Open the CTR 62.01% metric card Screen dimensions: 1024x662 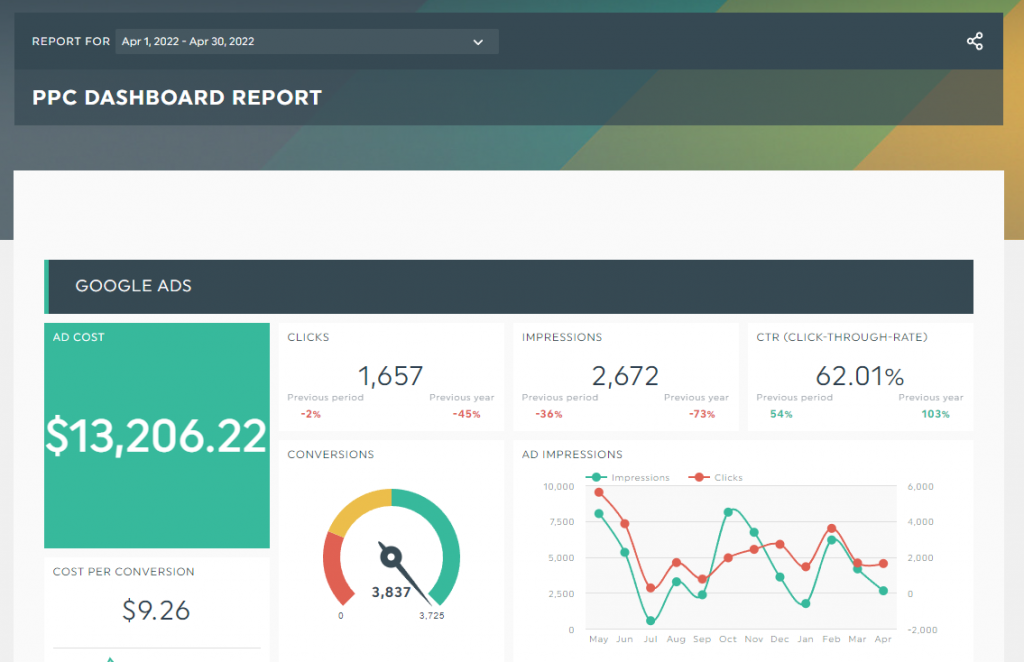click(x=860, y=377)
